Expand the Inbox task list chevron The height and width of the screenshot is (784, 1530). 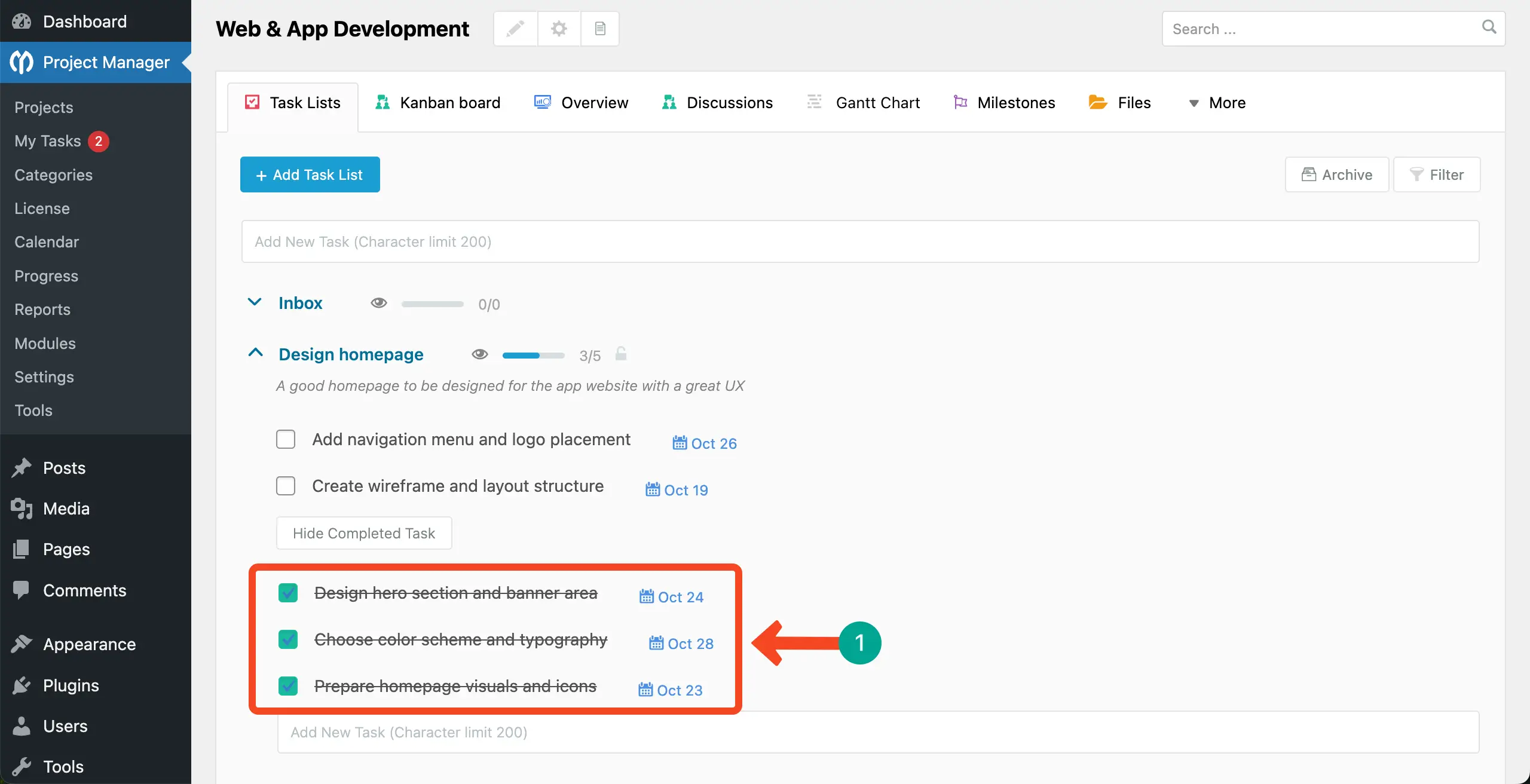point(255,302)
